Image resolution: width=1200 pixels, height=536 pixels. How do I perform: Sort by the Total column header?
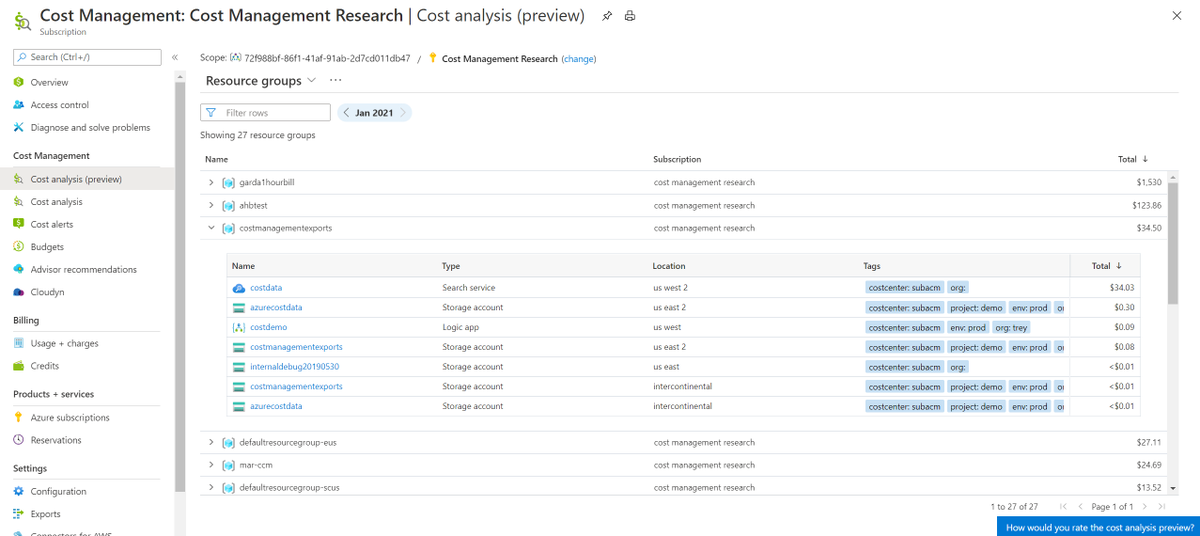click(1133, 159)
